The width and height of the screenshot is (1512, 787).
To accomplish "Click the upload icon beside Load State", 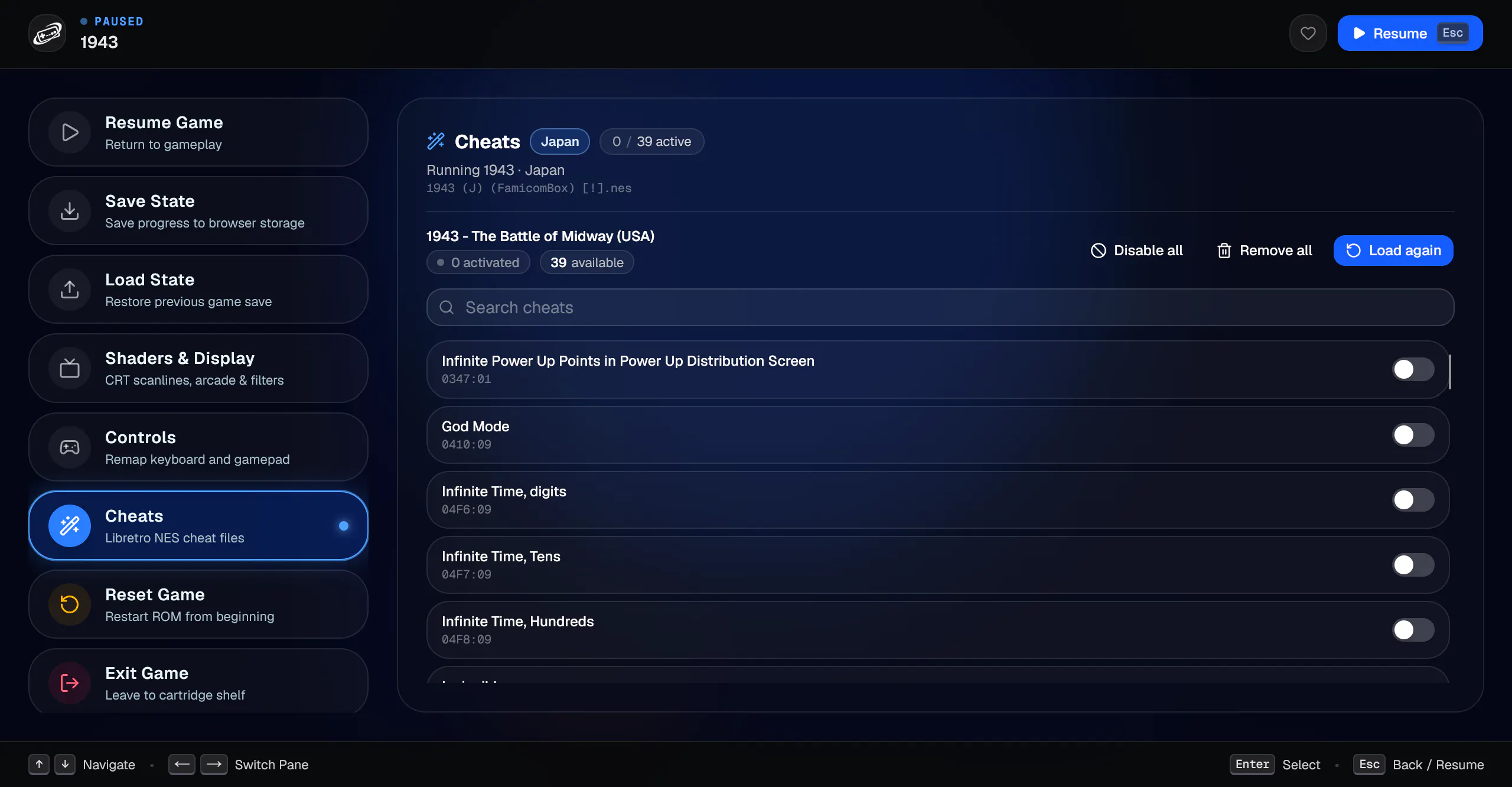I will [70, 290].
